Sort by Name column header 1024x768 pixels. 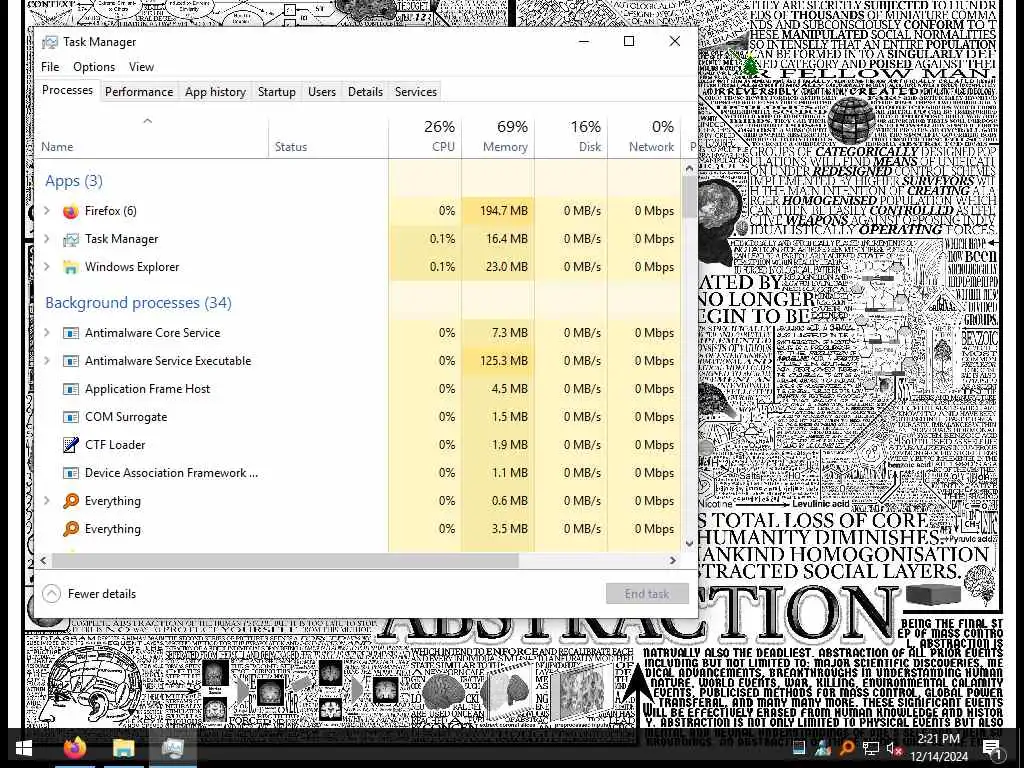(152, 137)
